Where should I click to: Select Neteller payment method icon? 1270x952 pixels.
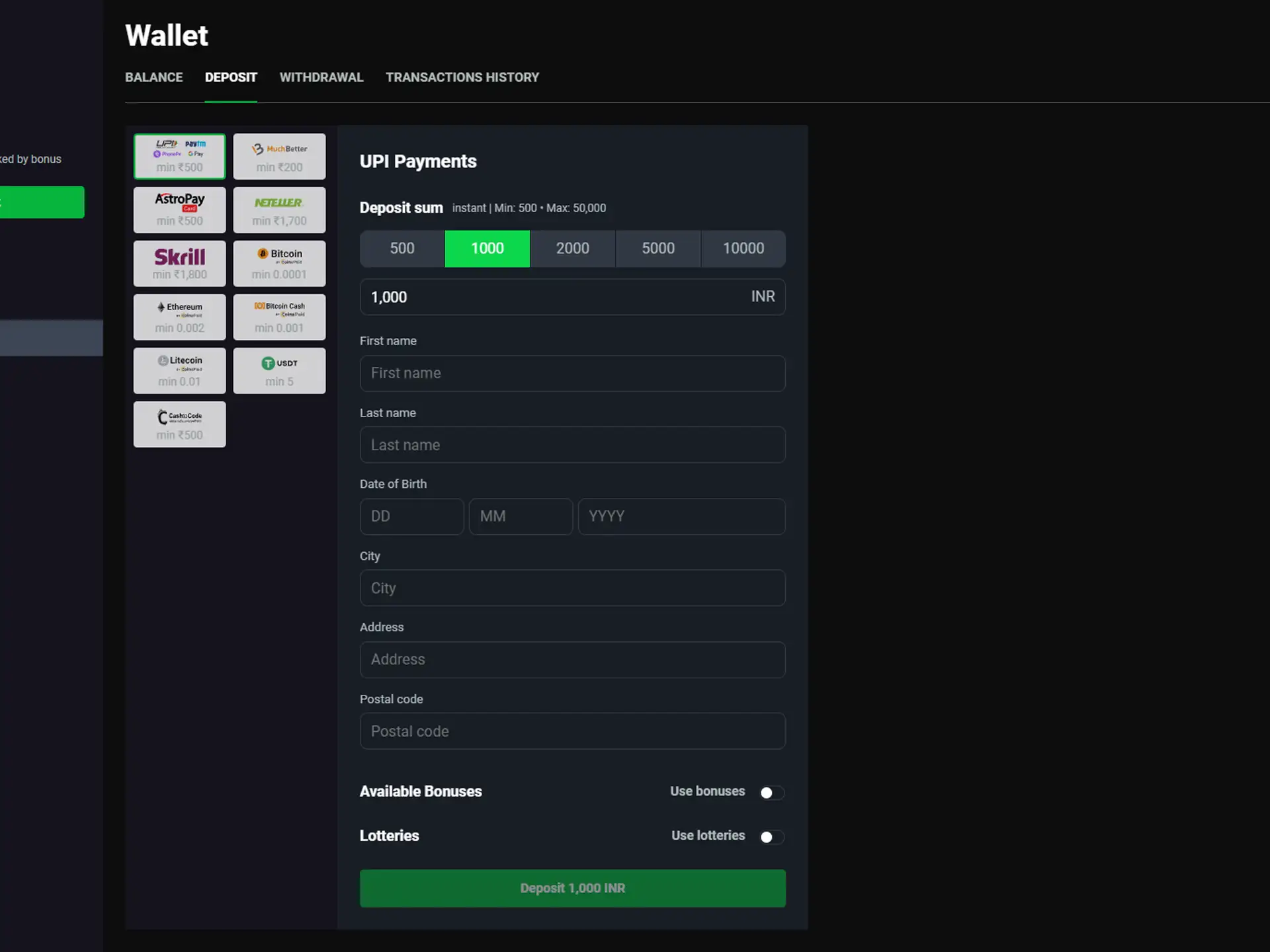[278, 209]
